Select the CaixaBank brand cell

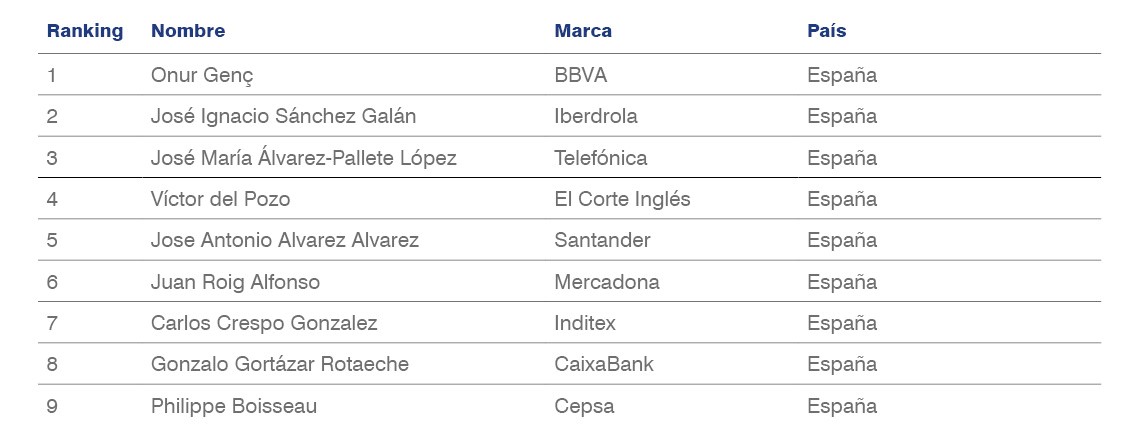pyautogui.click(x=604, y=364)
